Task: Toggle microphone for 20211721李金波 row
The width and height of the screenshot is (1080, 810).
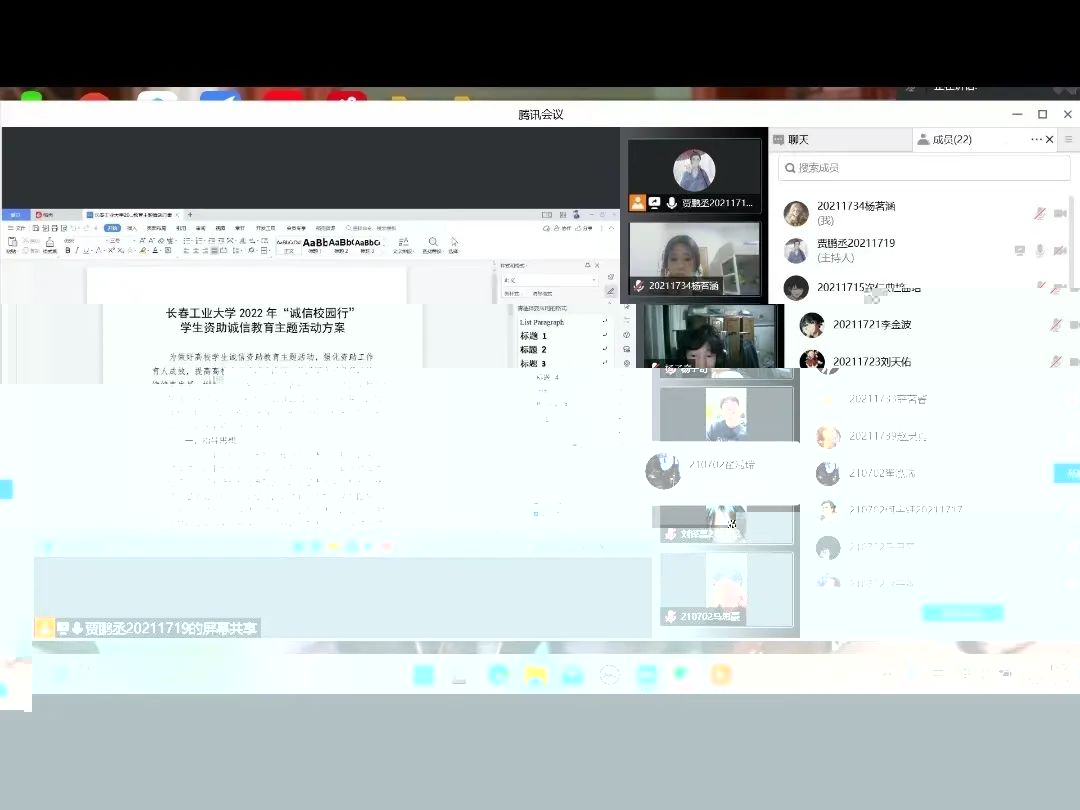Action: coord(1055,324)
